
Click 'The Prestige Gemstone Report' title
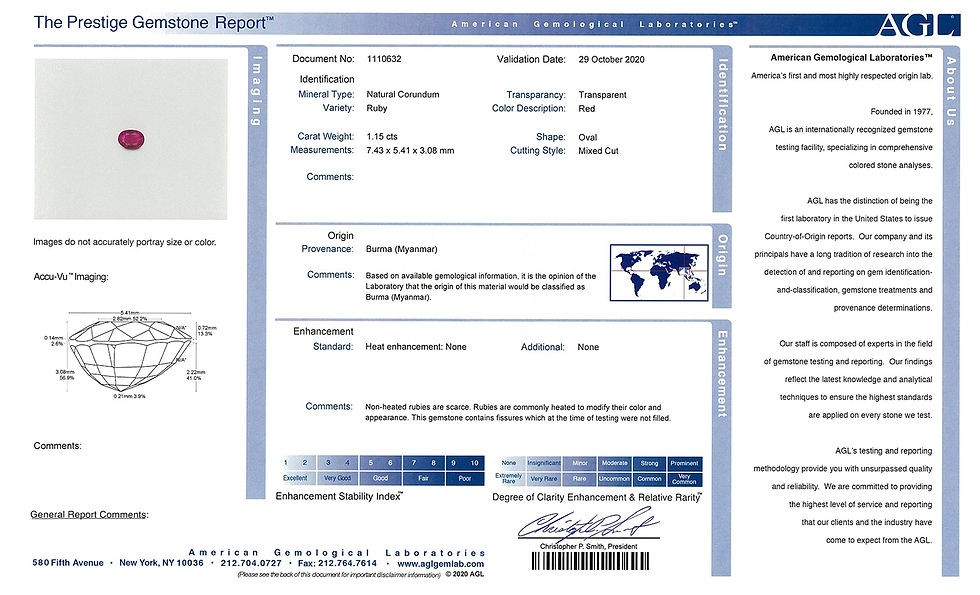[154, 22]
